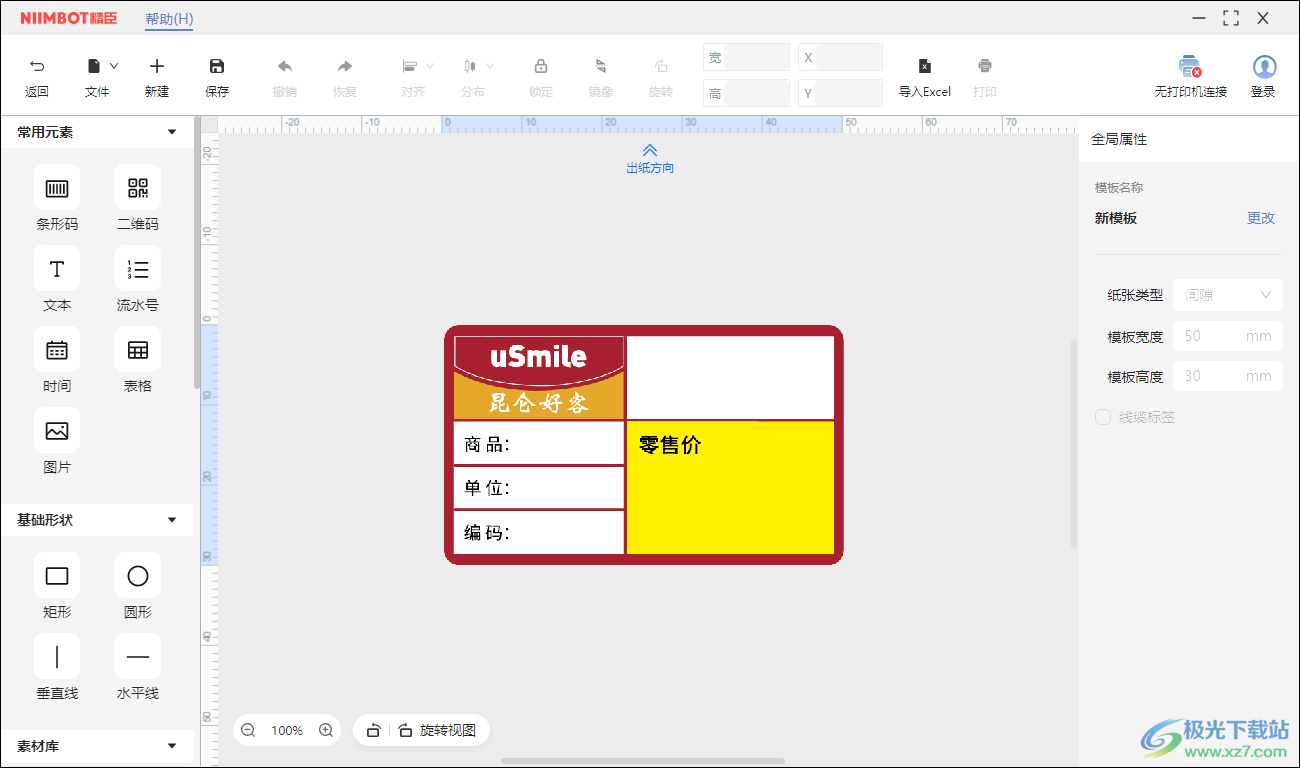Click the 旋转视图 rotate view button
Image resolution: width=1300 pixels, height=768 pixels.
coord(437,730)
